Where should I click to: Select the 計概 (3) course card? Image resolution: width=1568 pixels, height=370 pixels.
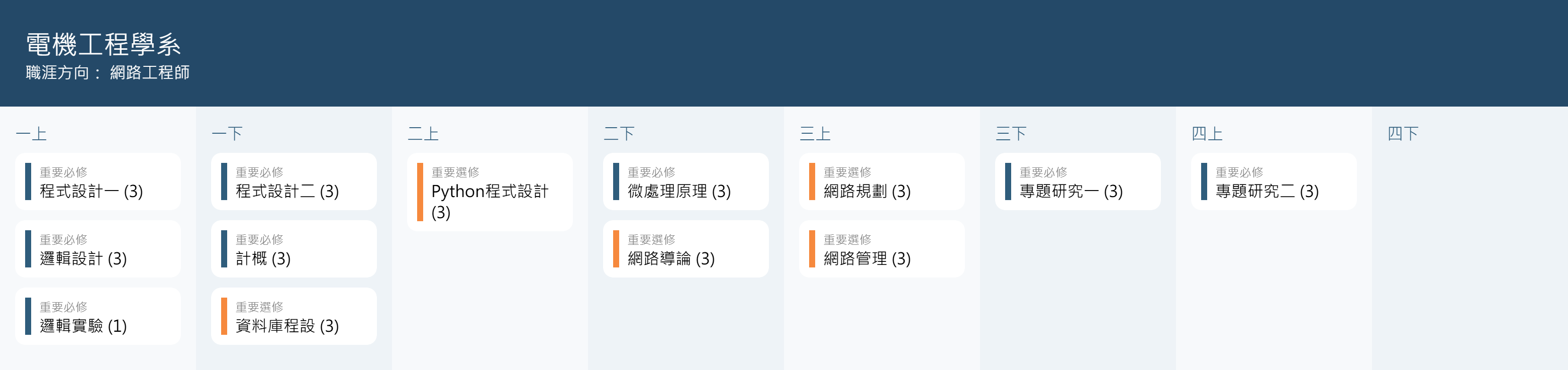coord(293,249)
